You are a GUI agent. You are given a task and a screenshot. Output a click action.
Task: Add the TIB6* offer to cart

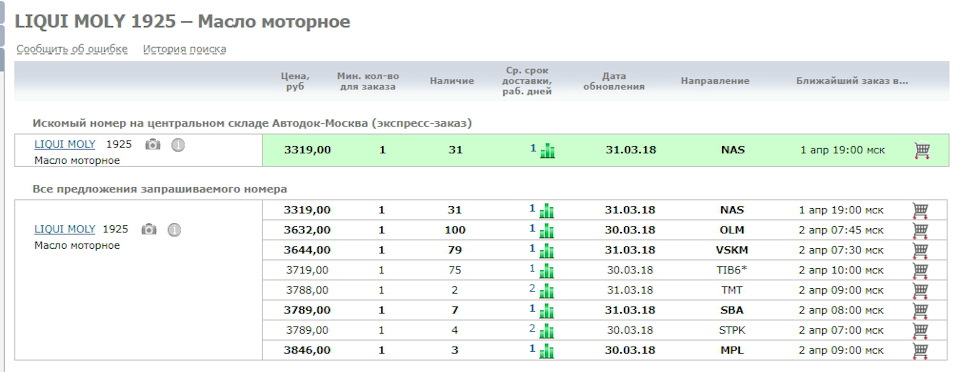pos(920,270)
